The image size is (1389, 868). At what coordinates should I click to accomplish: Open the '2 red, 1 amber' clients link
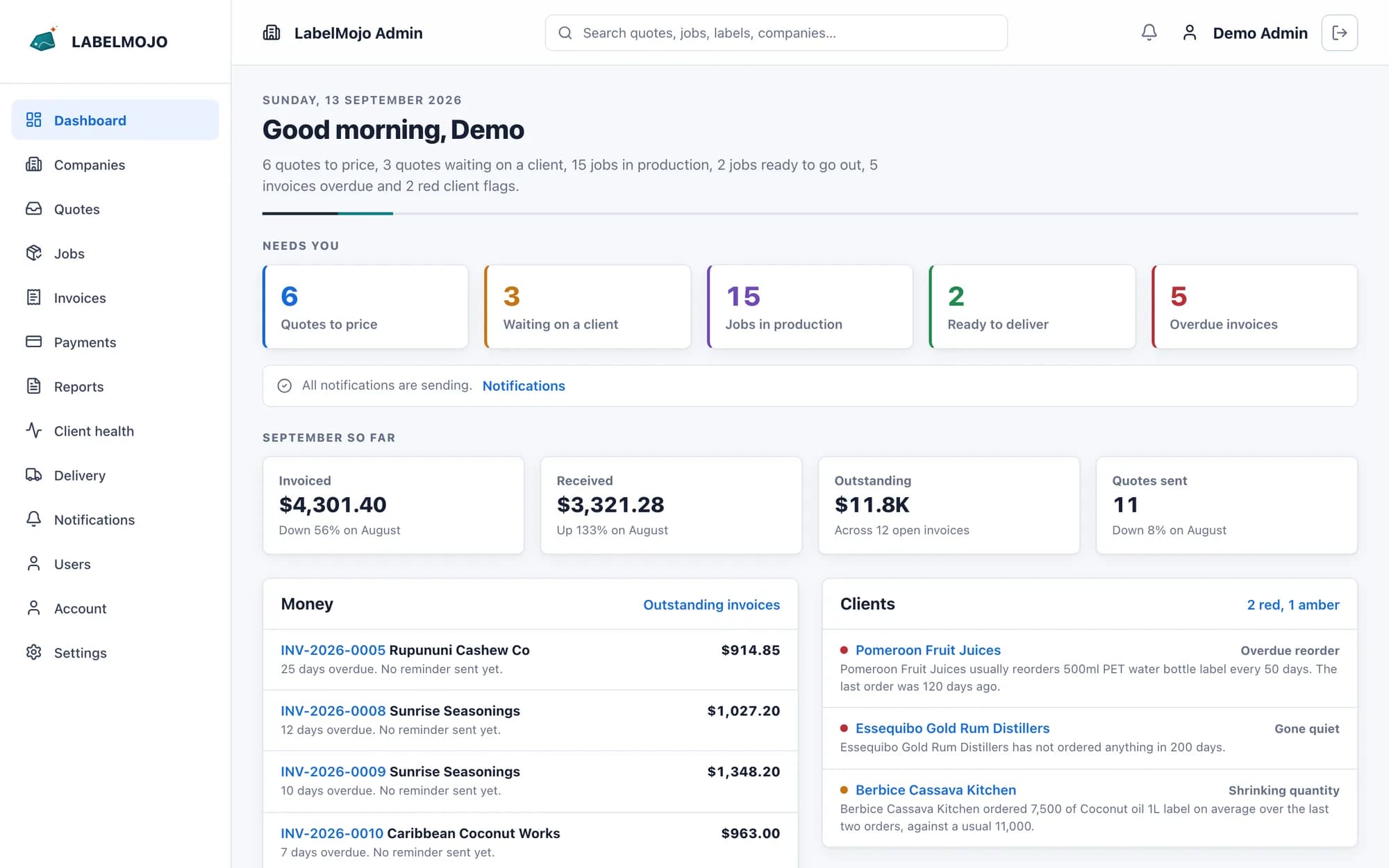click(1293, 605)
